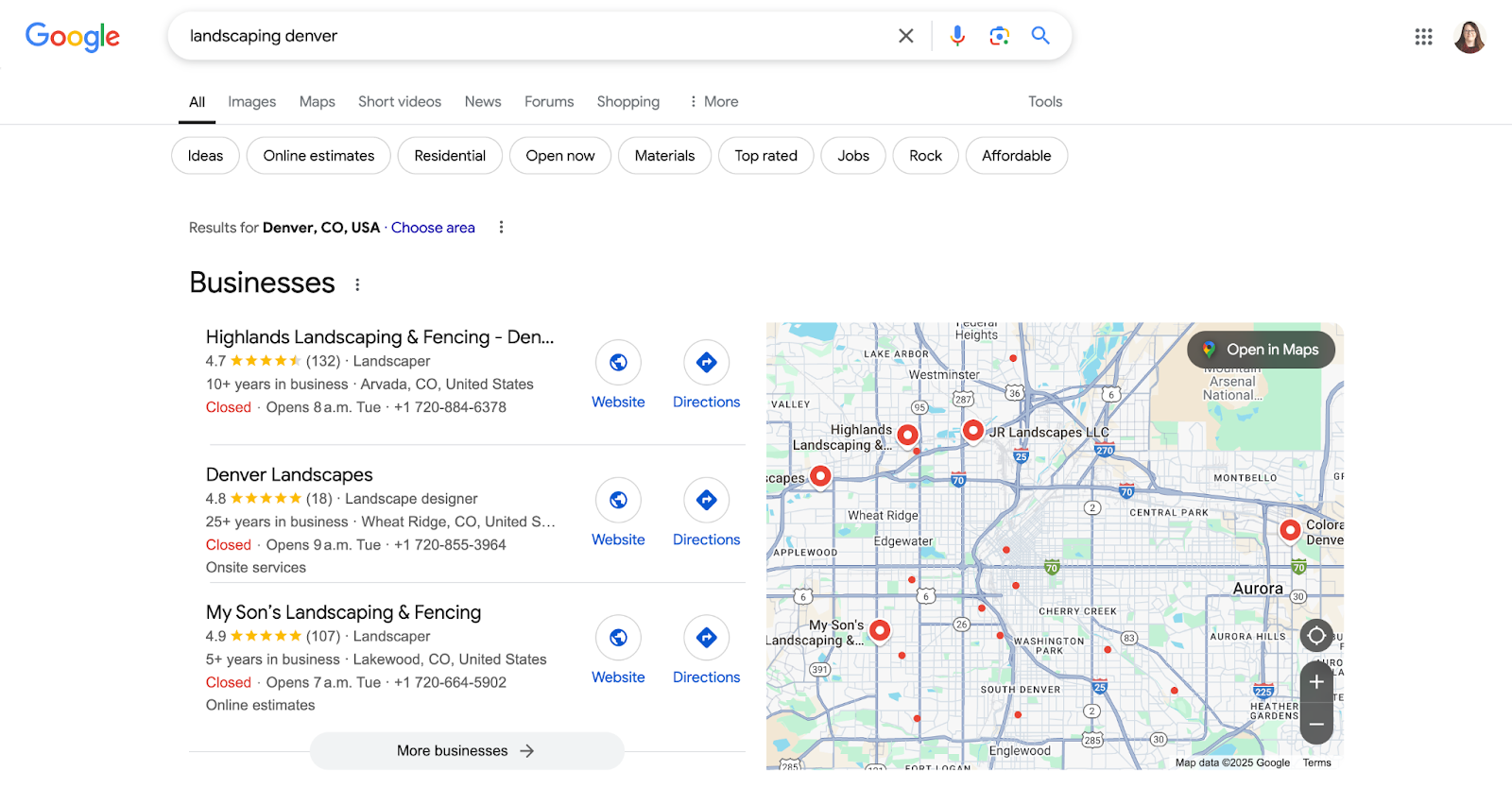
Task: Switch to the Maps tab
Action: (x=318, y=101)
